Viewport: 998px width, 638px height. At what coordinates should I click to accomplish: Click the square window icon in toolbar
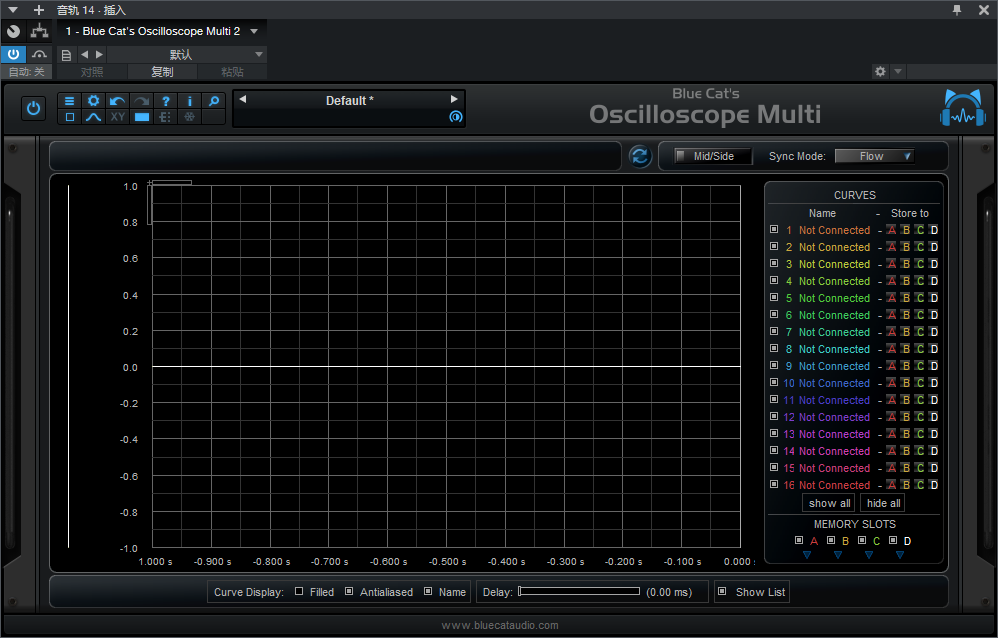click(x=69, y=117)
